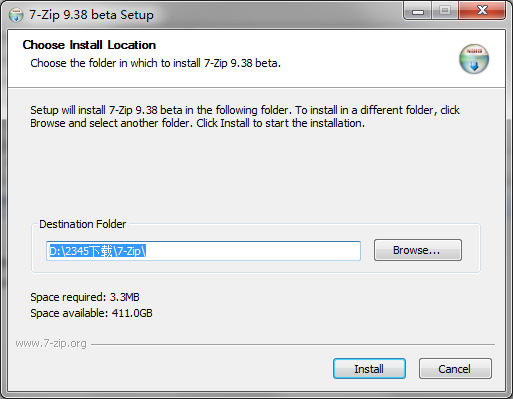Screen dimensions: 513x399
Task: Click the divider line beside www.7-zip.org
Action: (293, 344)
